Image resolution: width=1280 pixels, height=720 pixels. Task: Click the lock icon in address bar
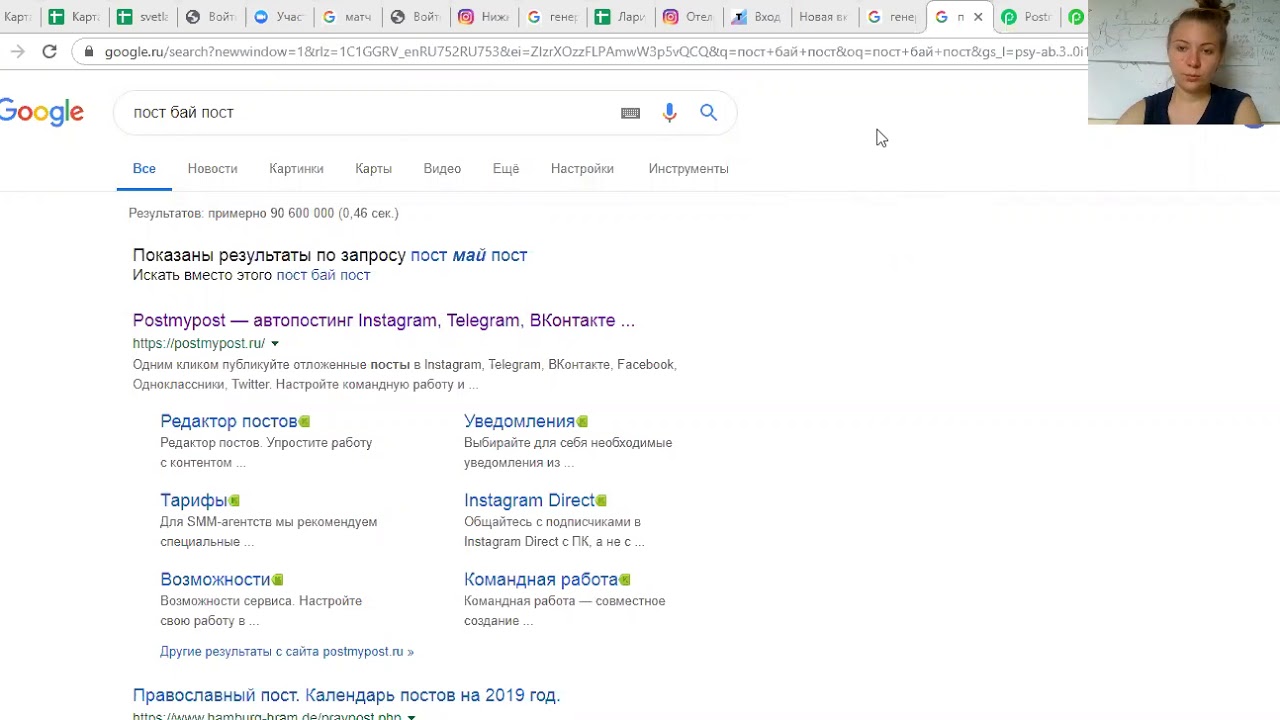[x=89, y=51]
